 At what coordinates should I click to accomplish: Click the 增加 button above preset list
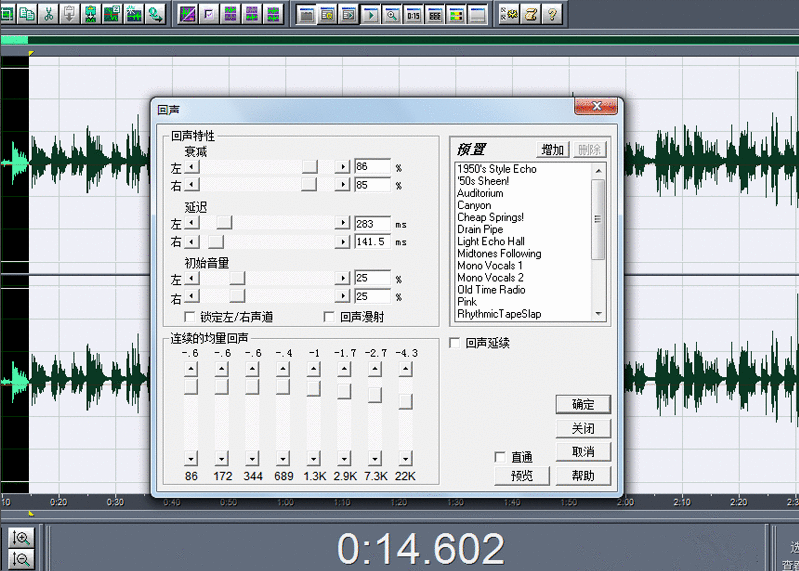tap(551, 150)
